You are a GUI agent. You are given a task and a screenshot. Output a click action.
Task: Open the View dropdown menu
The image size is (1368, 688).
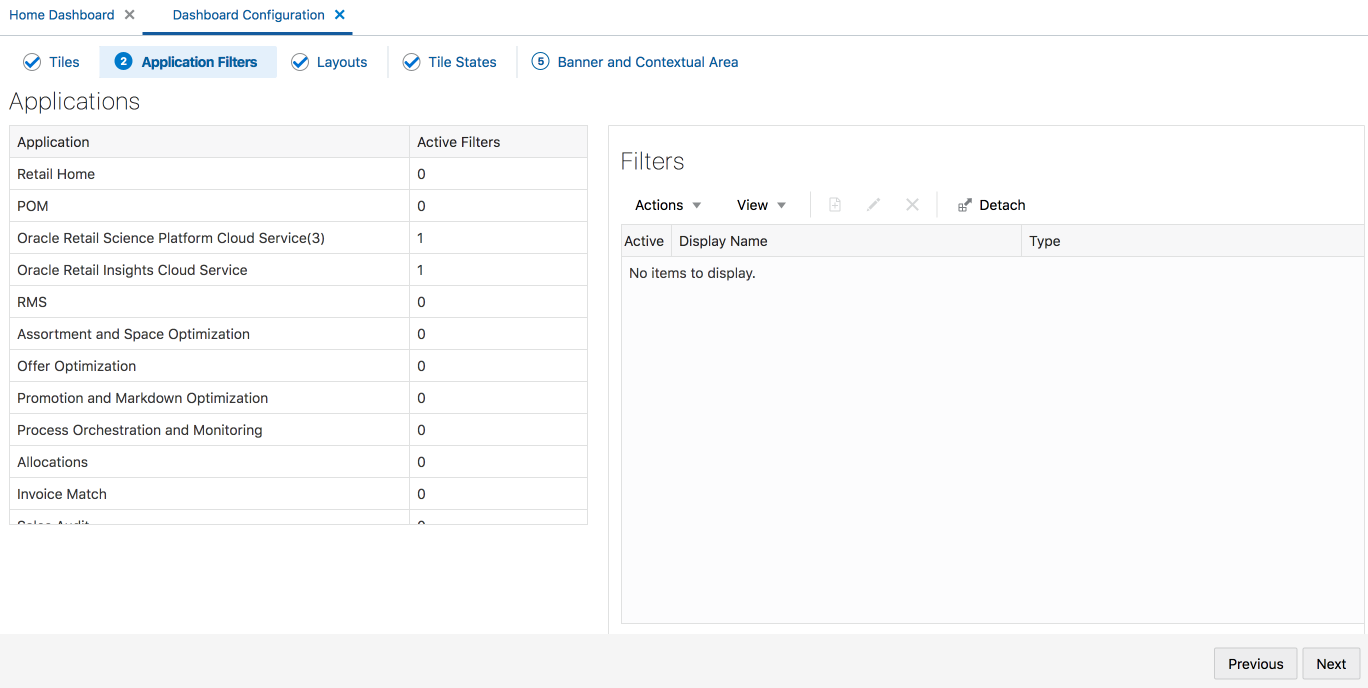(755, 204)
